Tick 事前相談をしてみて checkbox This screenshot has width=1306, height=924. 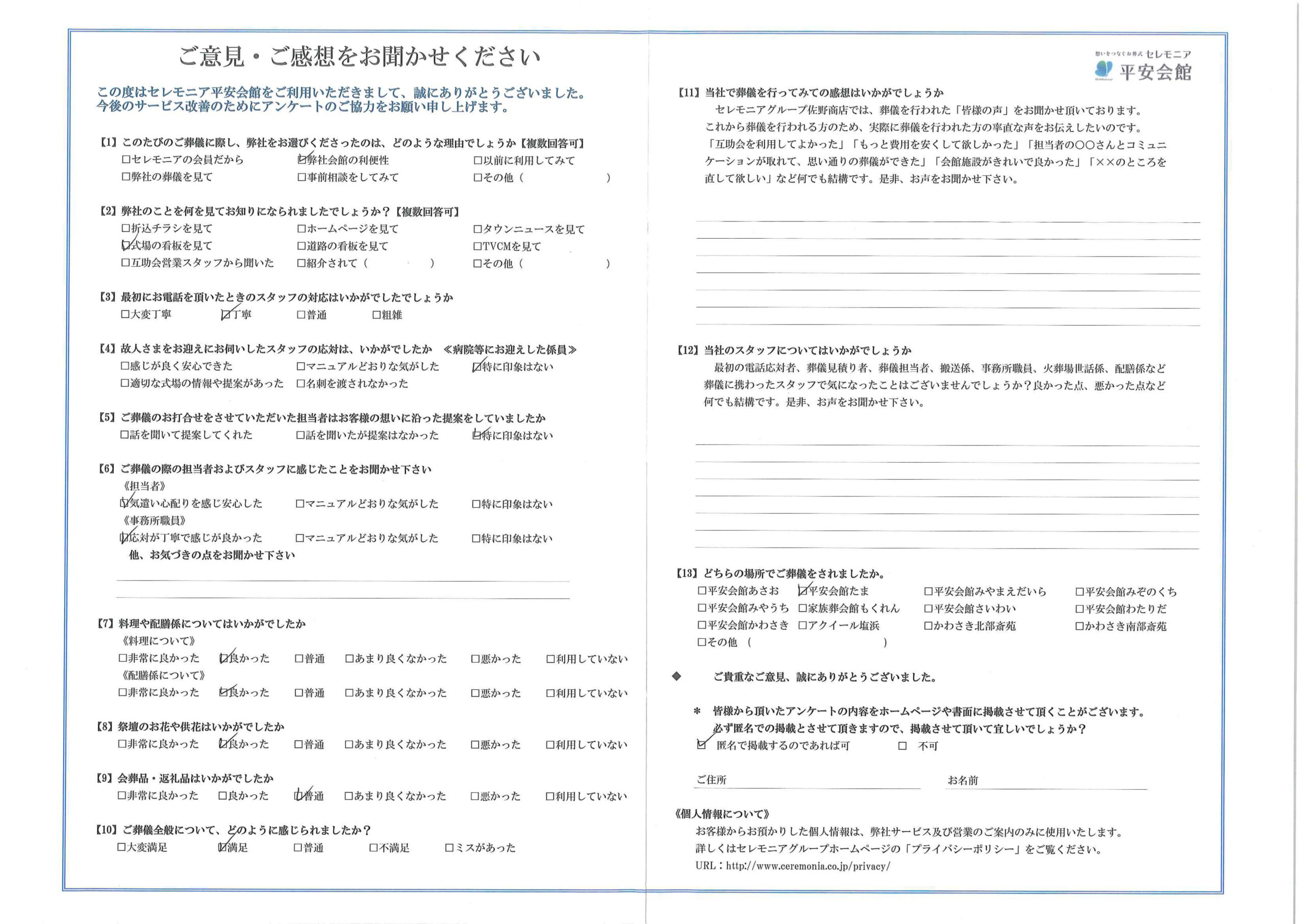(302, 178)
